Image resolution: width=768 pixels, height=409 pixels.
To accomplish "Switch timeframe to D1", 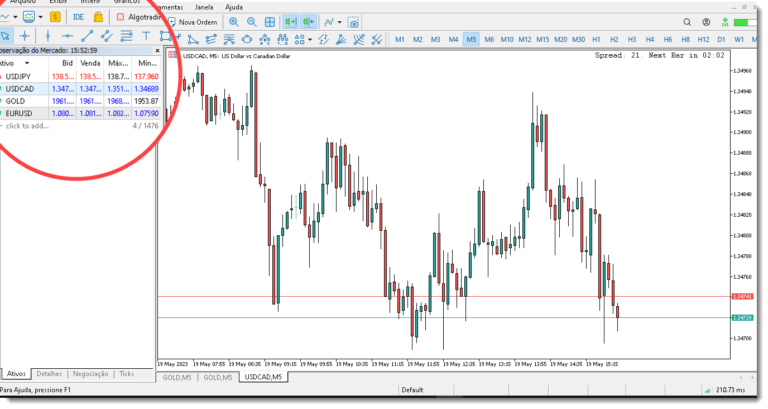I will click(721, 39).
